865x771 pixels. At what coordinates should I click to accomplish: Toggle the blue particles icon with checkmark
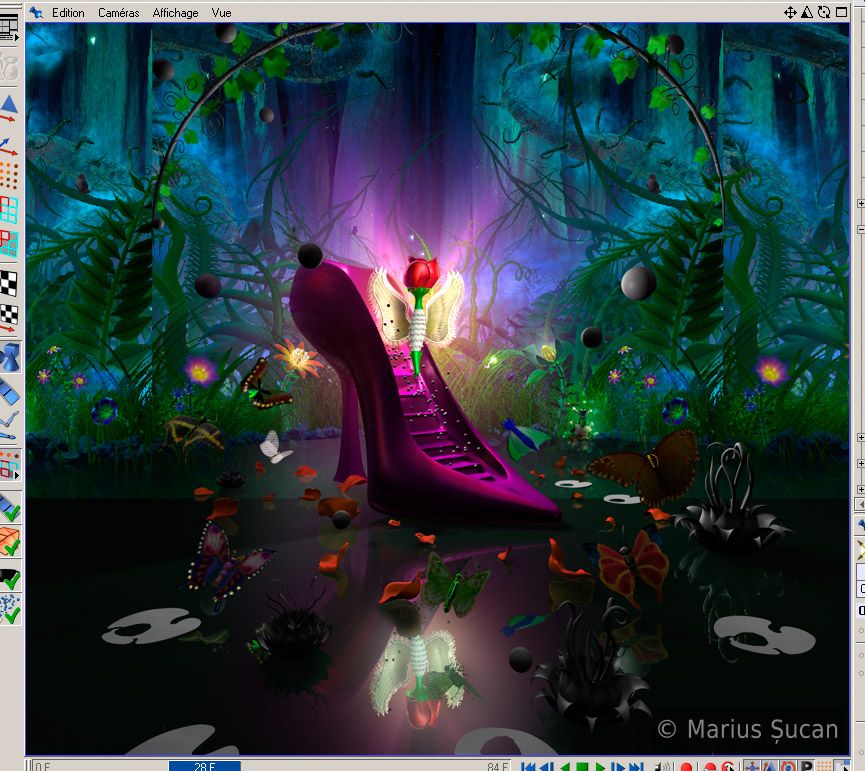tap(10, 609)
